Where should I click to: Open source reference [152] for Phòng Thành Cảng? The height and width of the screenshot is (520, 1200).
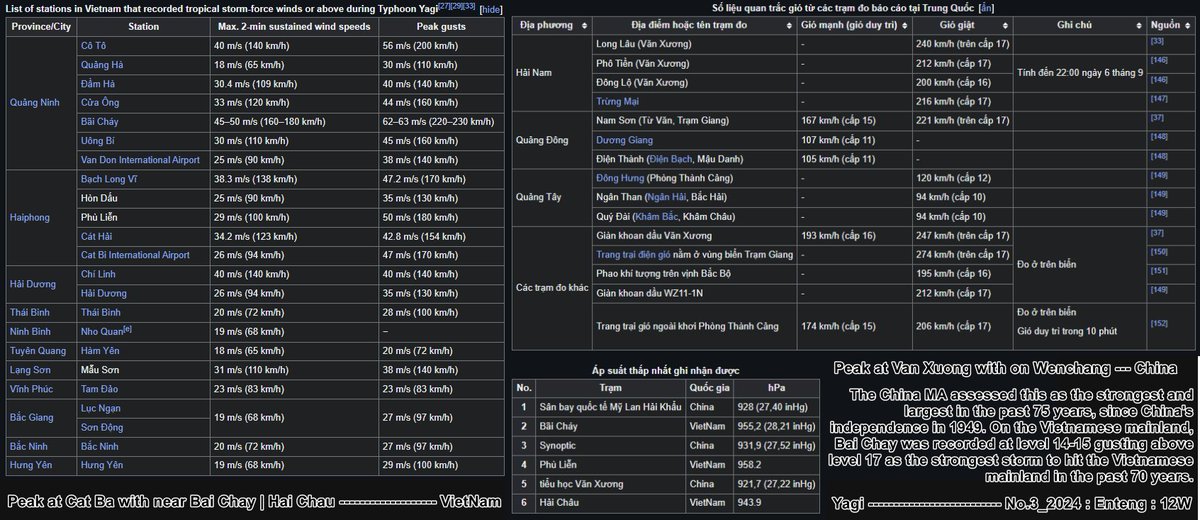(1158, 323)
